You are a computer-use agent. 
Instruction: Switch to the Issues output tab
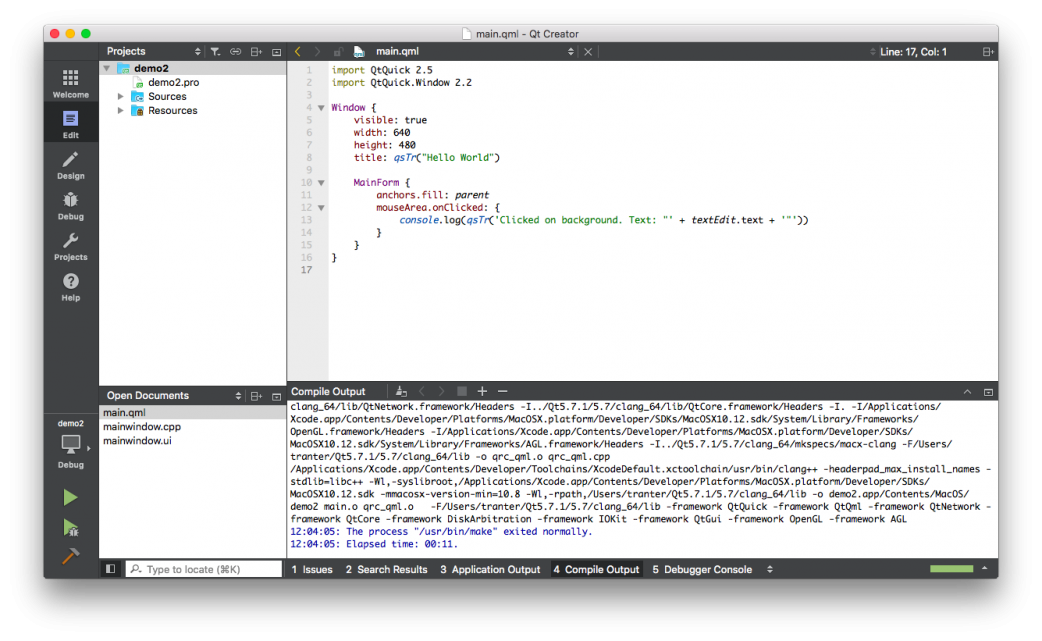click(x=311, y=569)
